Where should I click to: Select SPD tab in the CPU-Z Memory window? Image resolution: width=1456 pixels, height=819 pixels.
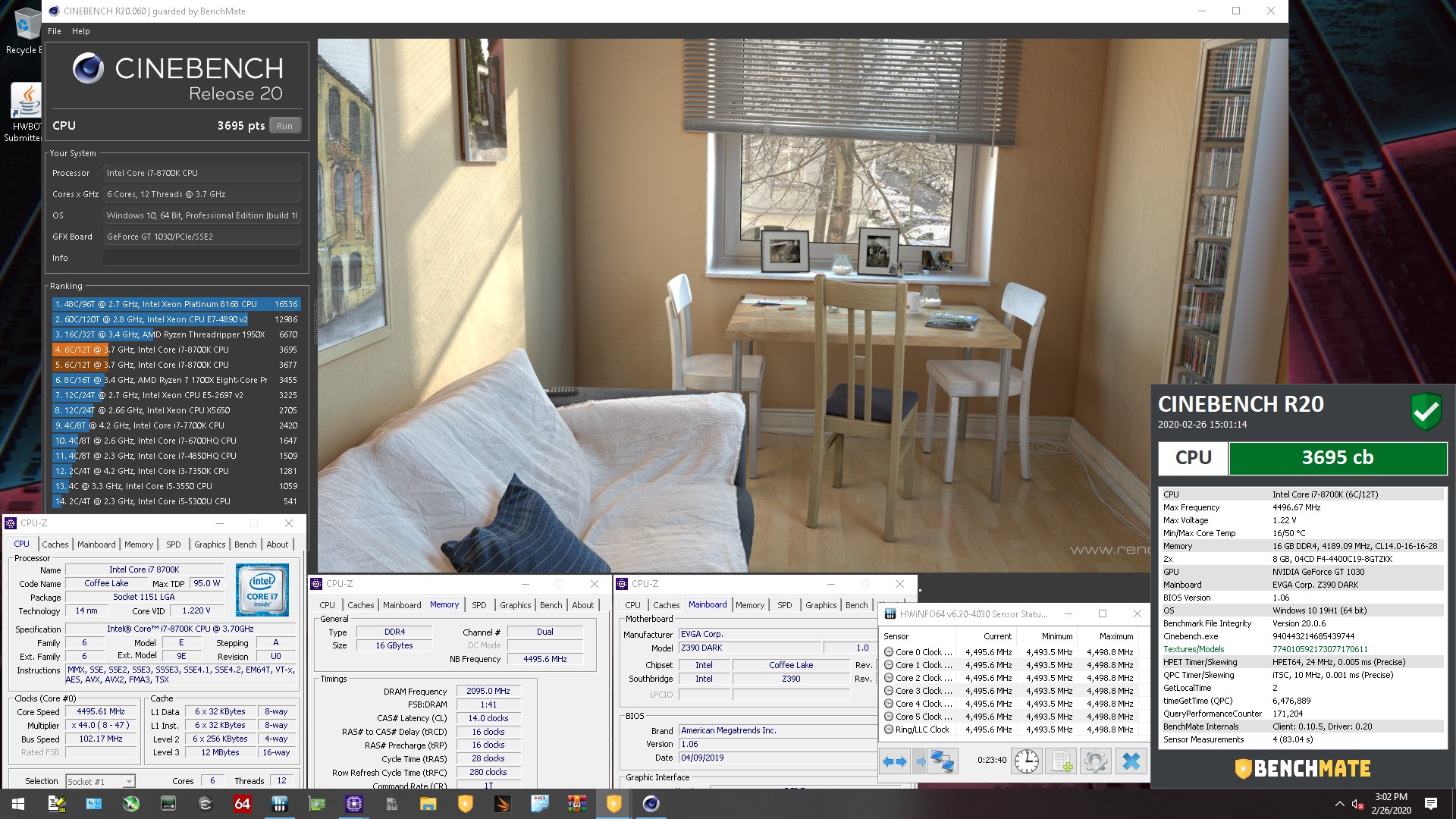479,605
